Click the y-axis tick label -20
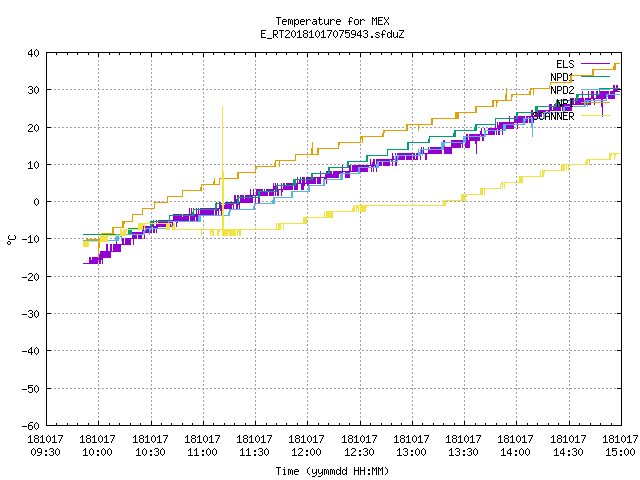 31,277
